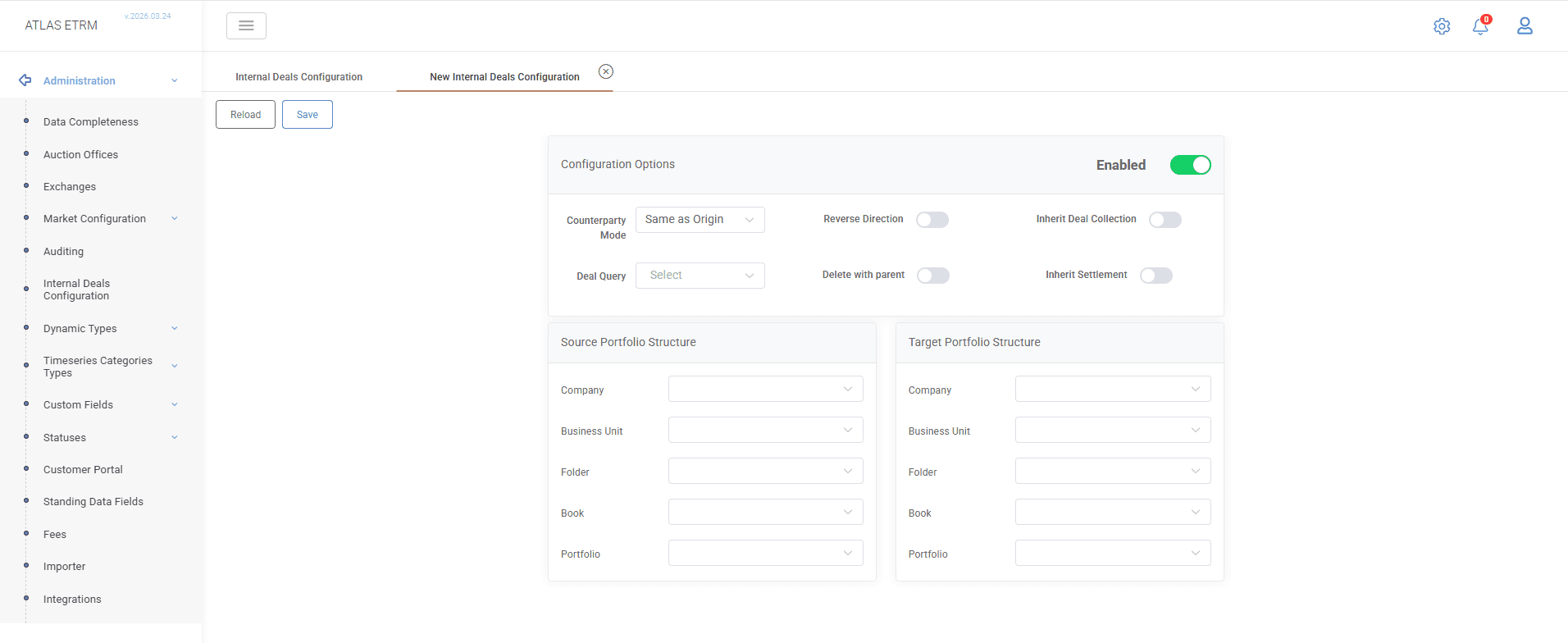The image size is (1568, 643).
Task: Expand Timeseries Categories Types chevron
Action: point(175,366)
